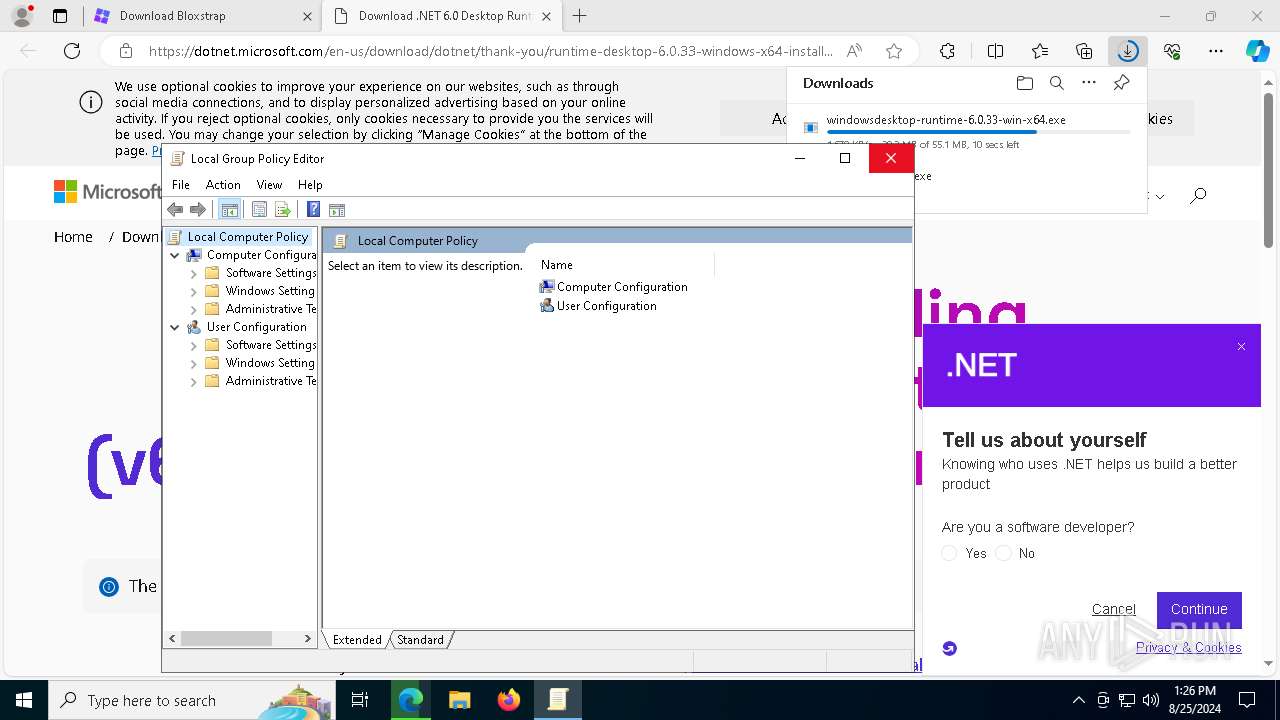Click the Edge Downloads toolbar icon
Viewport: 1280px width, 720px height.
1127,51
